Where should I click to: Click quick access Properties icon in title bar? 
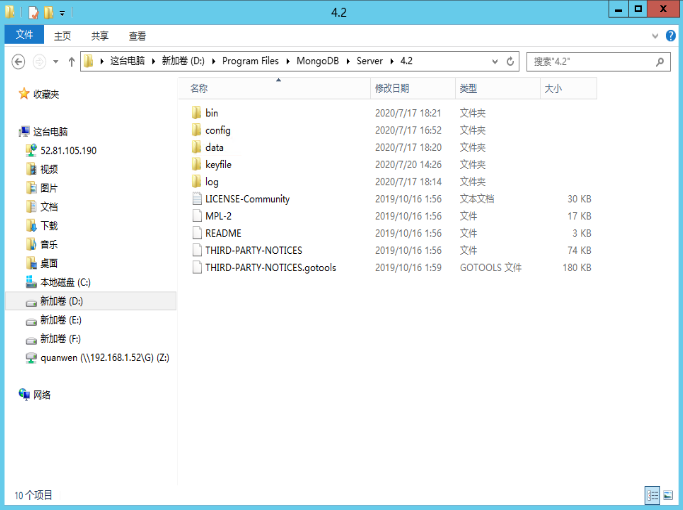(x=34, y=13)
